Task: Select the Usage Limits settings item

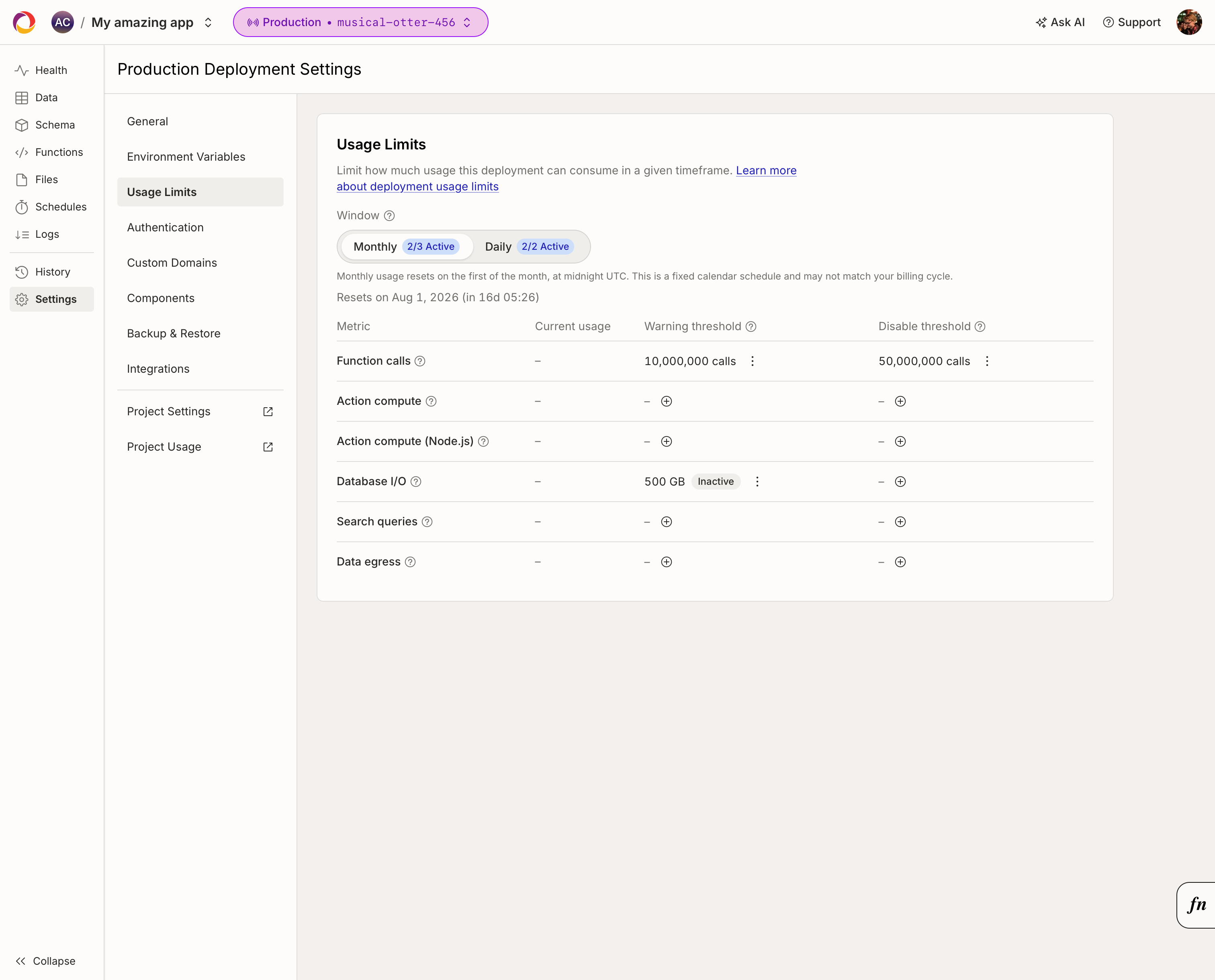Action: [x=200, y=192]
